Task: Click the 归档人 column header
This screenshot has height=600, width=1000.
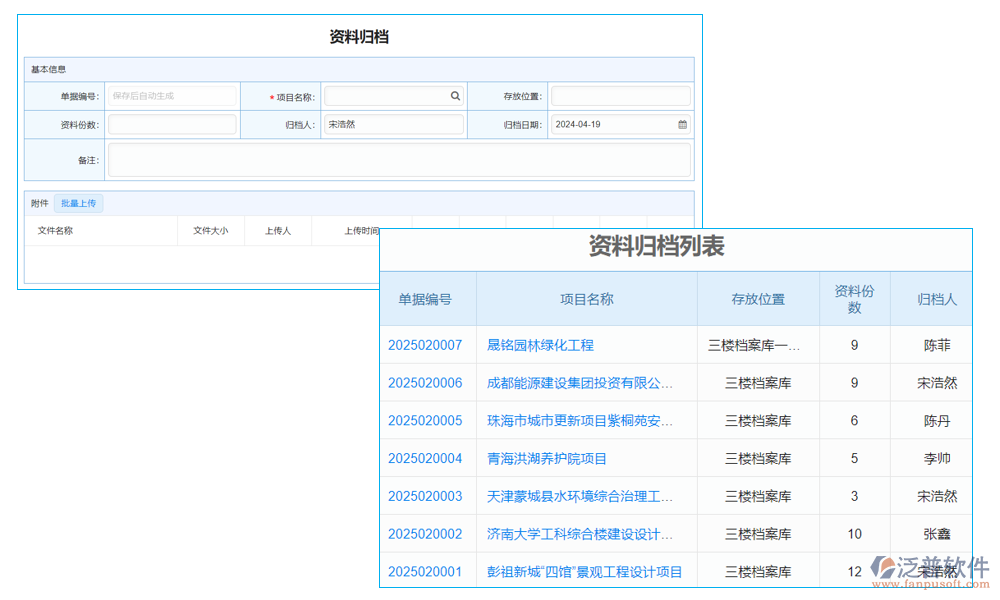Action: click(935, 299)
